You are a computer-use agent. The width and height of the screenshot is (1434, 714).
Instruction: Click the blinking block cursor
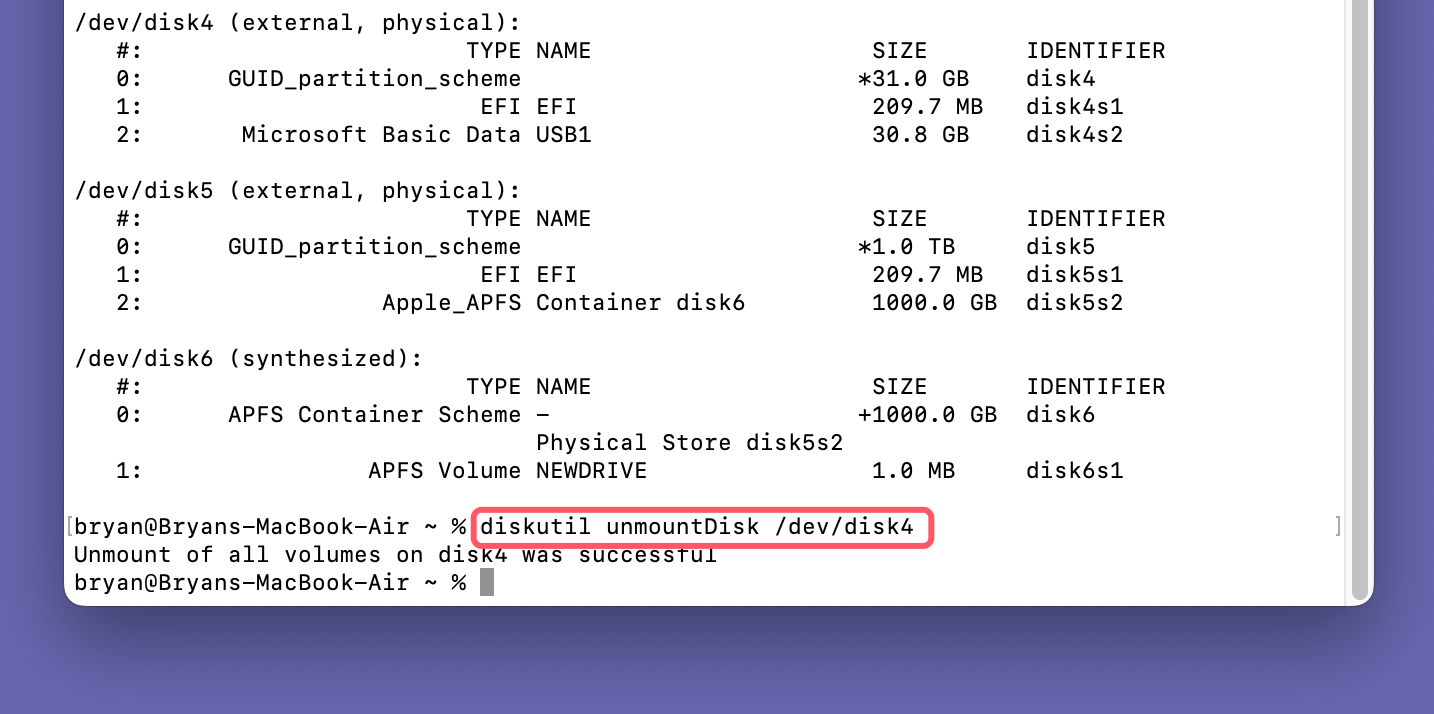pyautogui.click(x=487, y=582)
